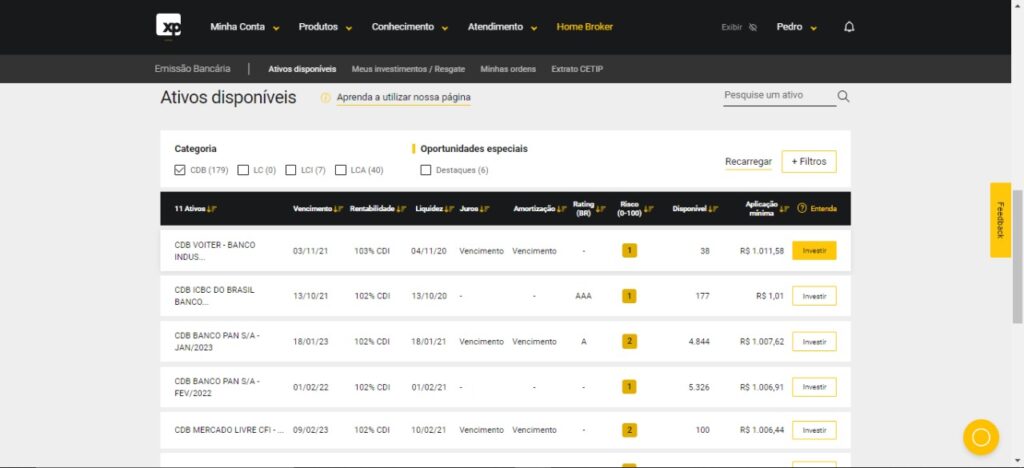Viewport: 1024px width, 468px height.
Task: Click the XP logo icon
Action: click(x=168, y=27)
